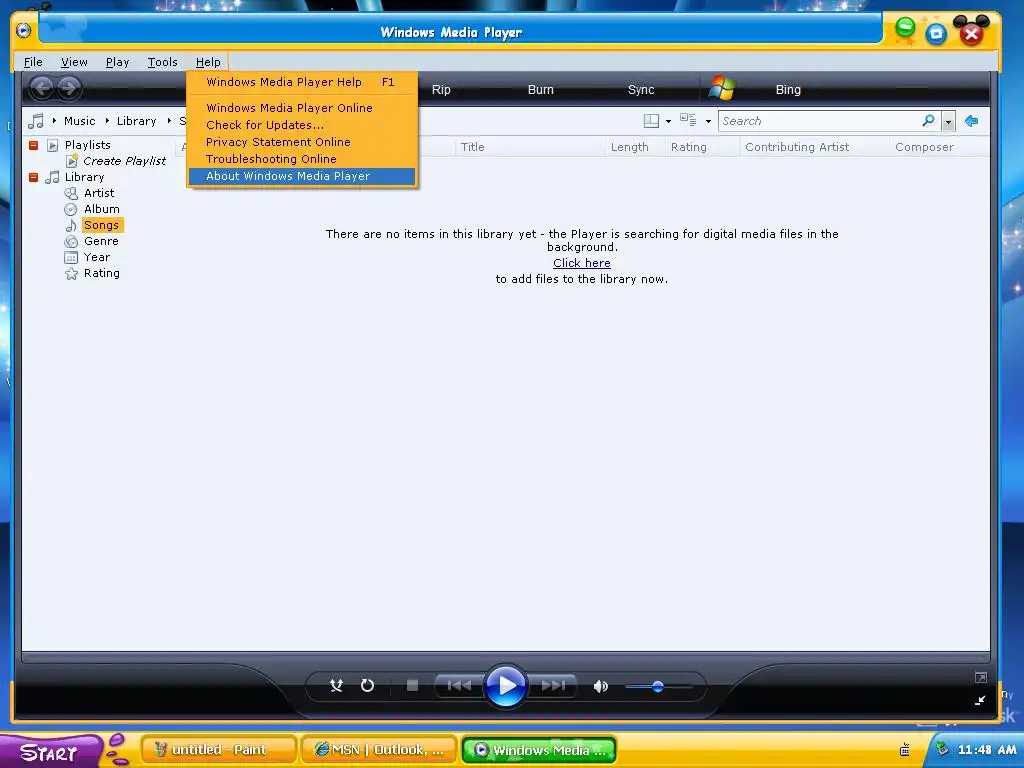Click in the Search field
The height and width of the screenshot is (768, 1024).
pos(820,121)
